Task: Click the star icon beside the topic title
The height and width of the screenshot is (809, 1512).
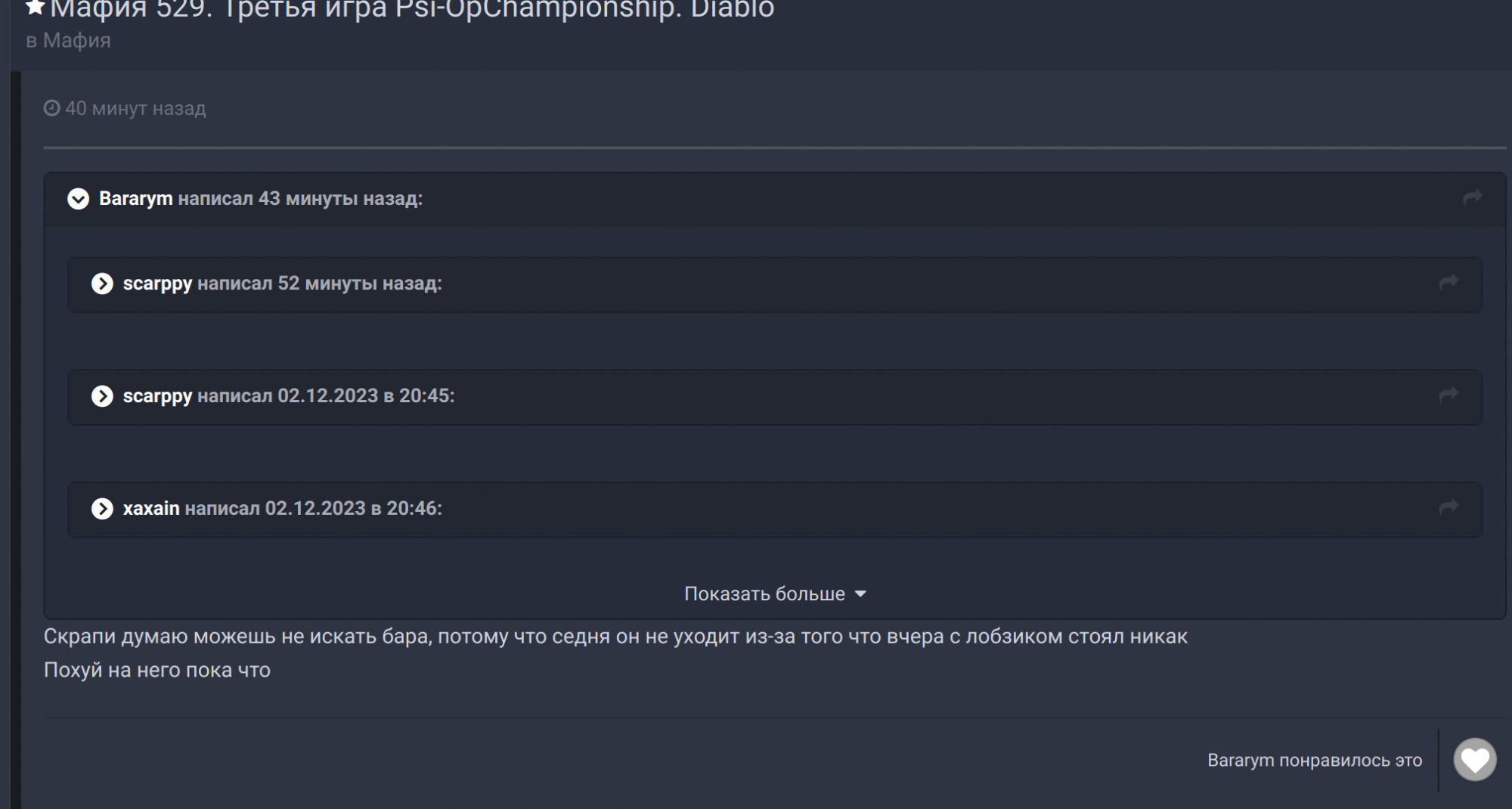Action: [x=35, y=8]
